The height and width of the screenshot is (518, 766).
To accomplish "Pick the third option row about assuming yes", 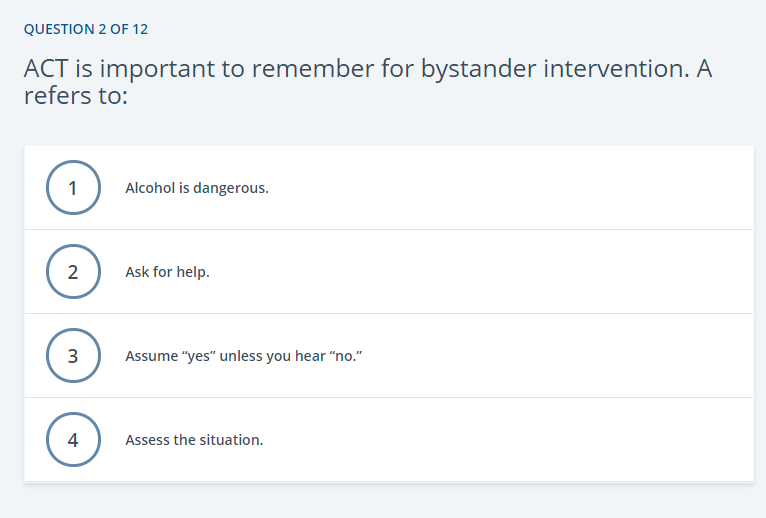I will click(389, 356).
